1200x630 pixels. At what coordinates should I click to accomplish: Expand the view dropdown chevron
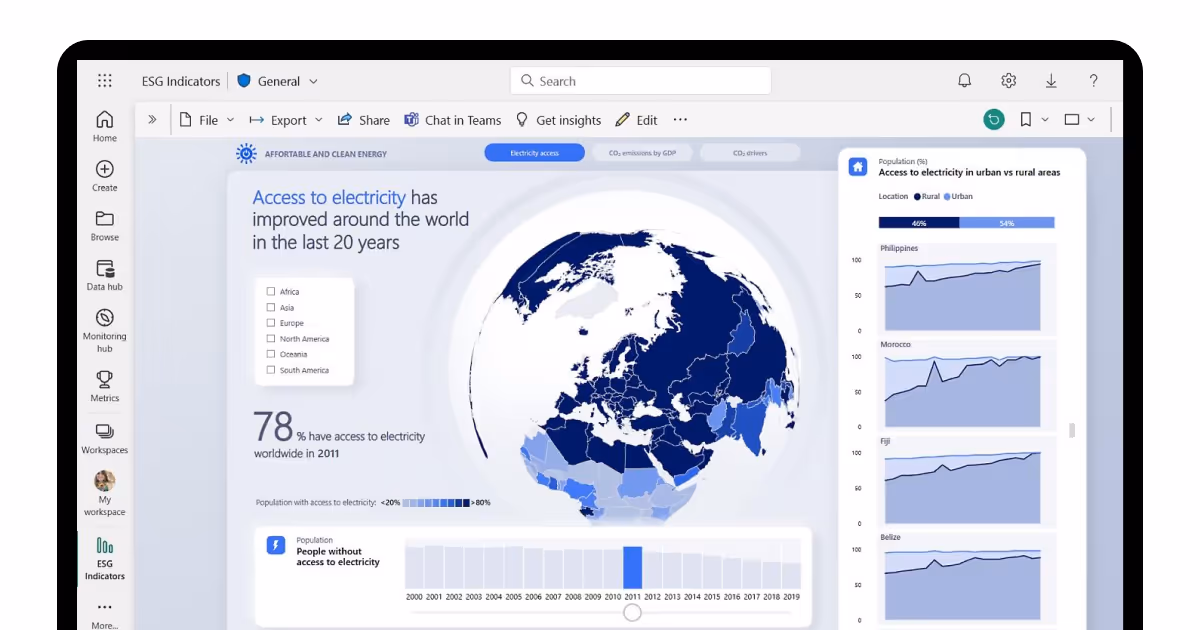(x=1091, y=119)
